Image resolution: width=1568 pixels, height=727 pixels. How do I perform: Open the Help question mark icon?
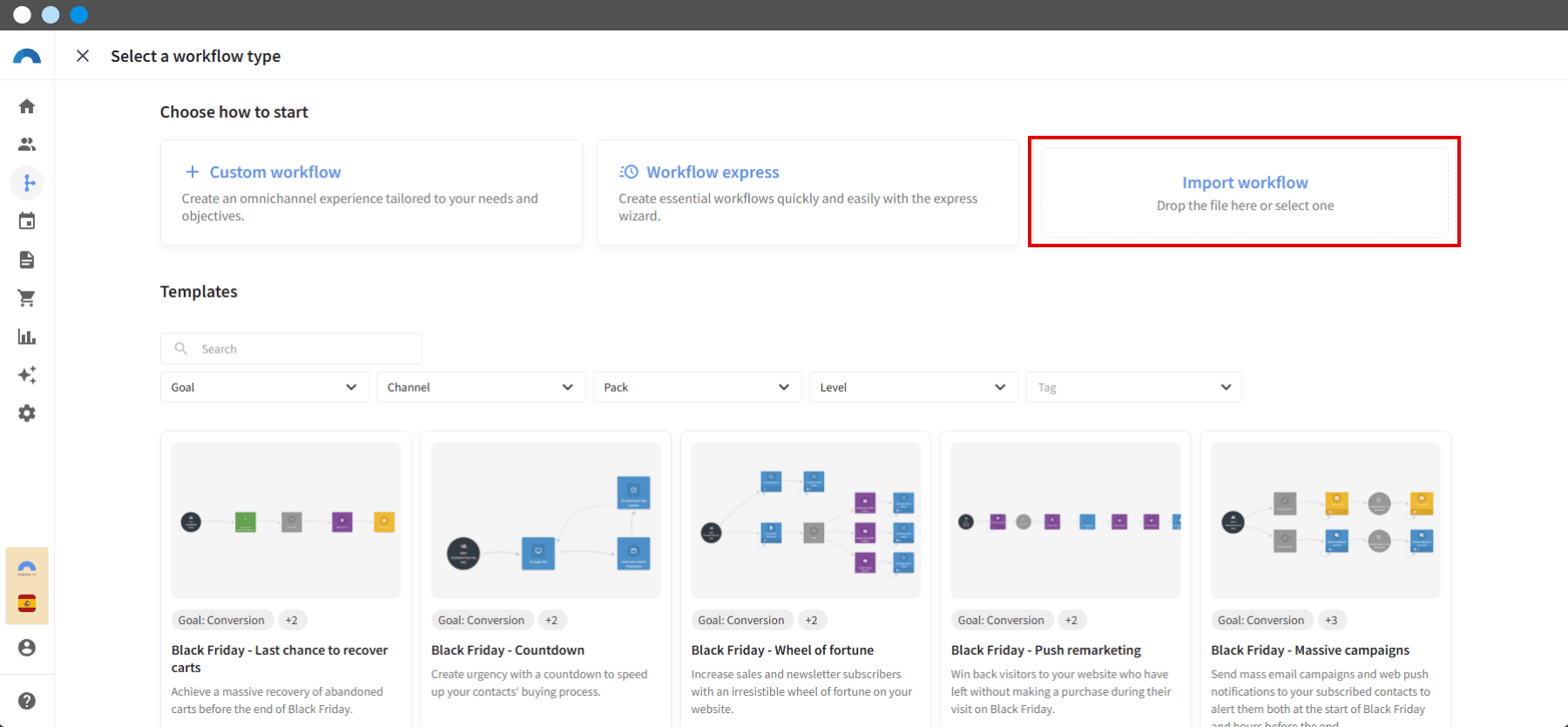point(27,701)
